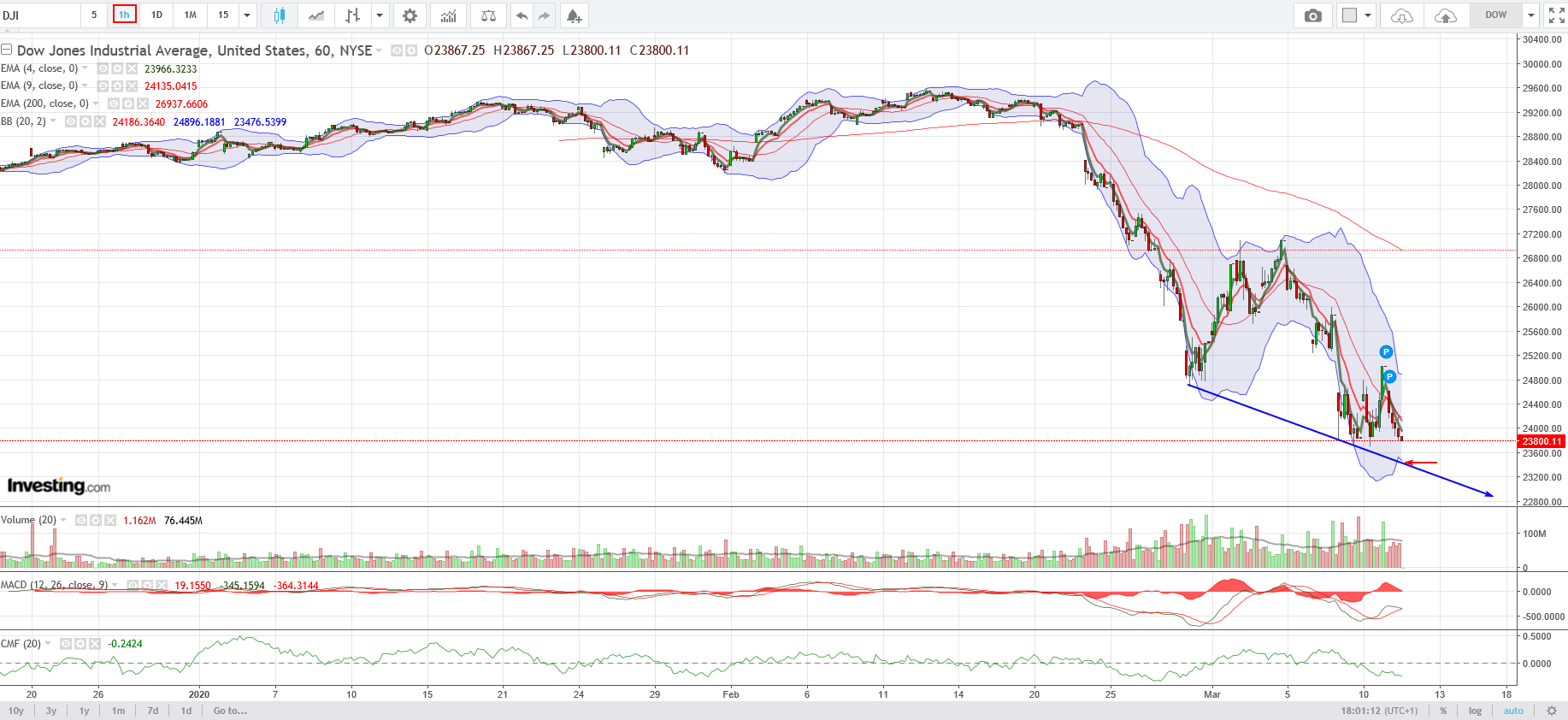Hide the EMA (4, close, 0) line
This screenshot has width=1568, height=720.
tap(103, 68)
